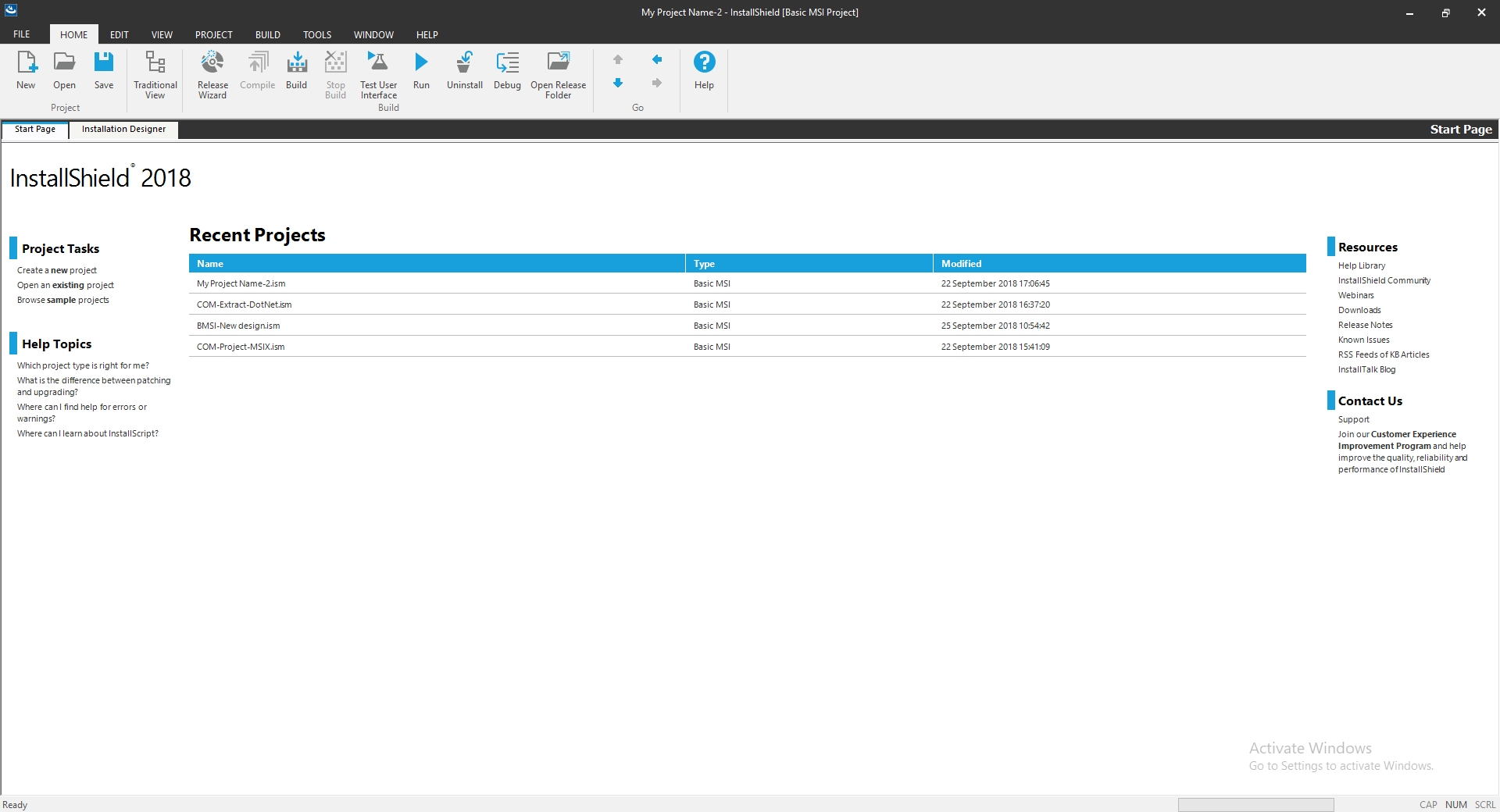Open the PROJECT ribbon tab
This screenshot has width=1500, height=812.
[x=214, y=34]
